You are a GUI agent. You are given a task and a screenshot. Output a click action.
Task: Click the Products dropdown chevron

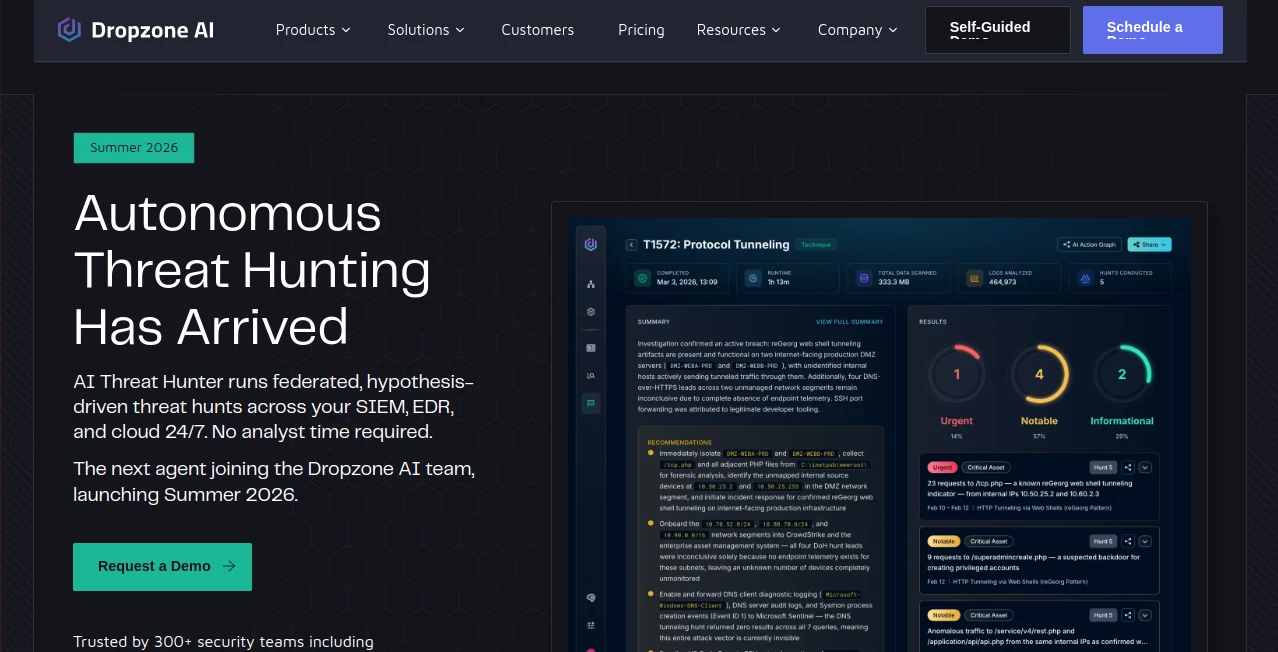click(x=346, y=30)
